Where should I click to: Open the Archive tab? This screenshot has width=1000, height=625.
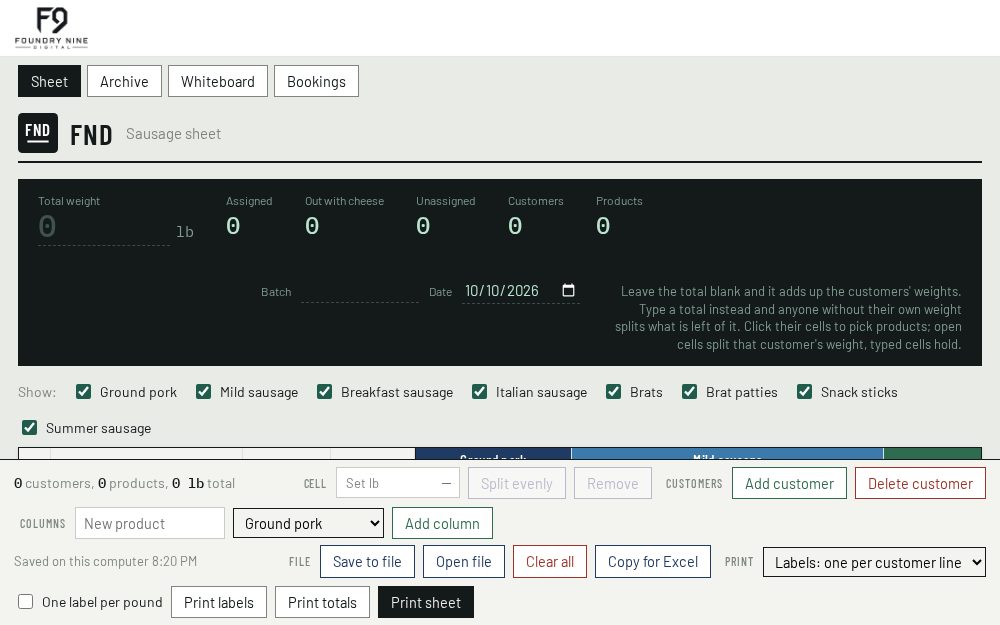pos(124,81)
